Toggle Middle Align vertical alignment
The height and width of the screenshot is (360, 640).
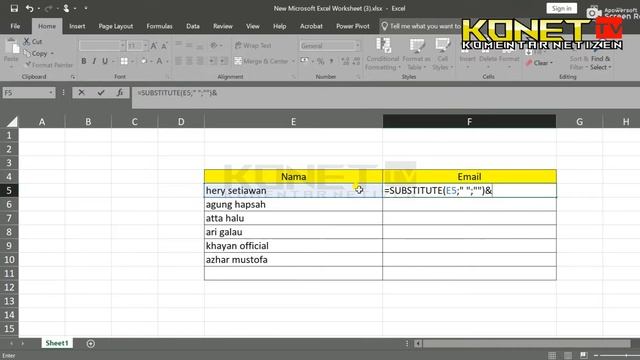(x=189, y=45)
